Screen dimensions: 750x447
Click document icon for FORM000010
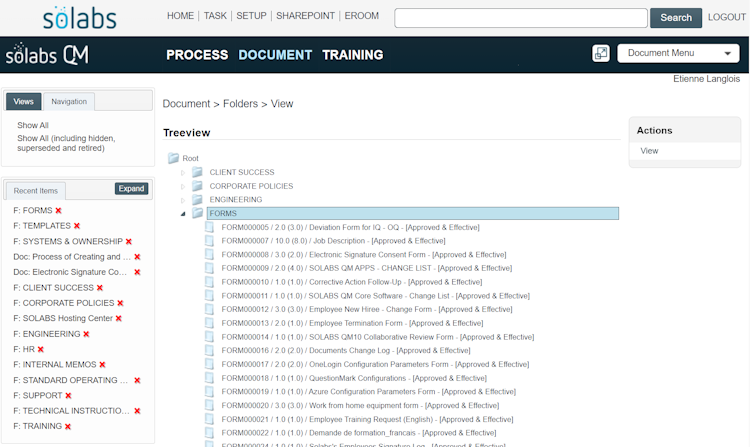coord(210,282)
